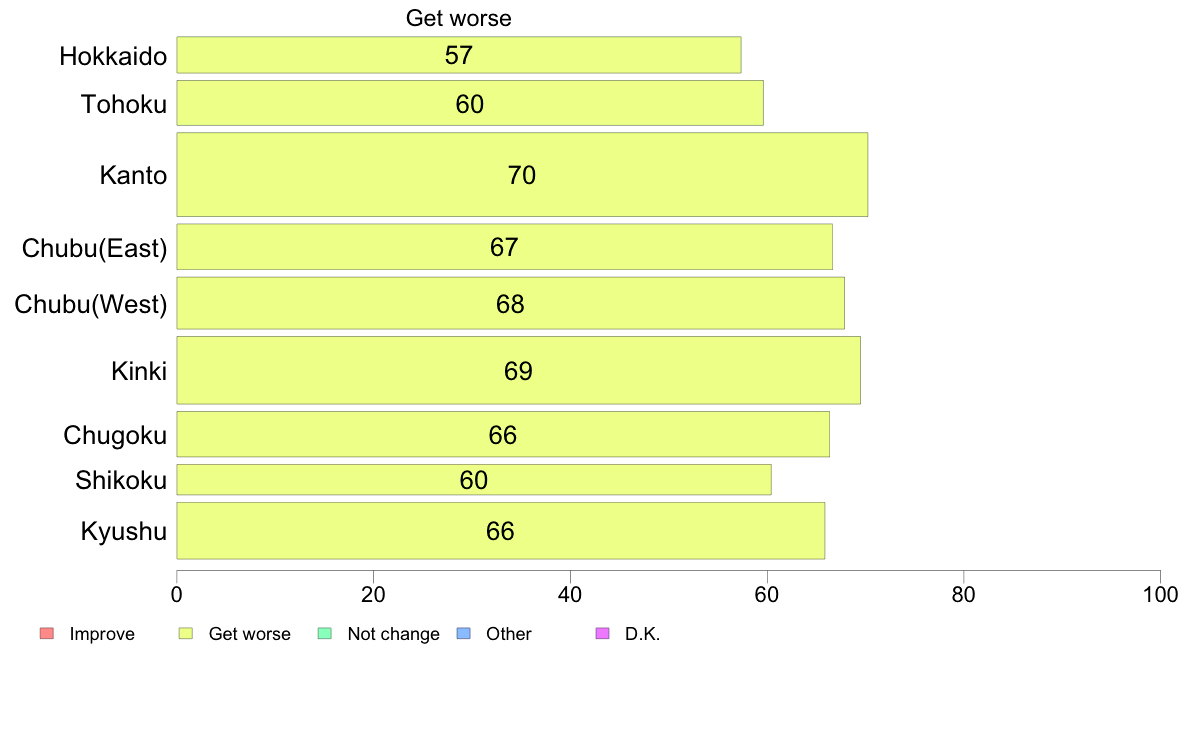Select the Chubu(West) bar showing 68
1188x736 pixels.
[511, 303]
